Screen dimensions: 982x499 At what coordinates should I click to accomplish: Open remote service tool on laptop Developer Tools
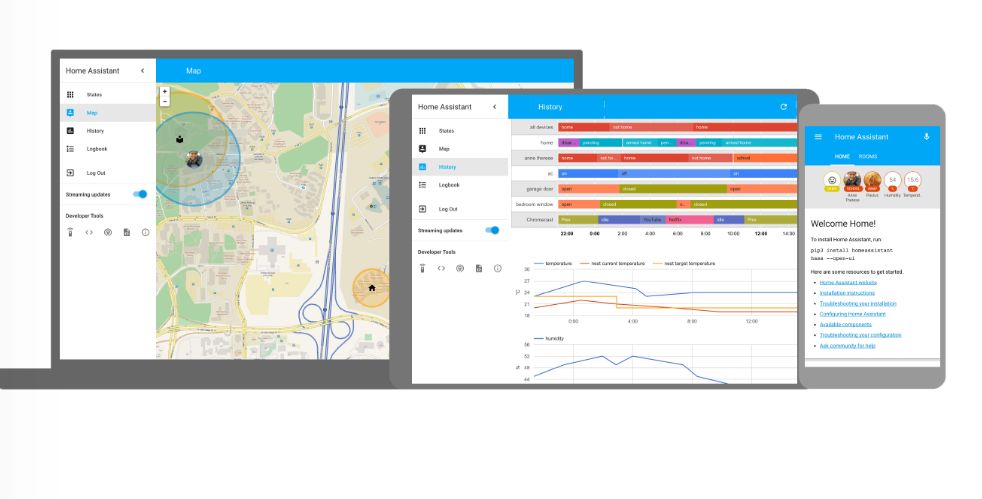[x=70, y=232]
